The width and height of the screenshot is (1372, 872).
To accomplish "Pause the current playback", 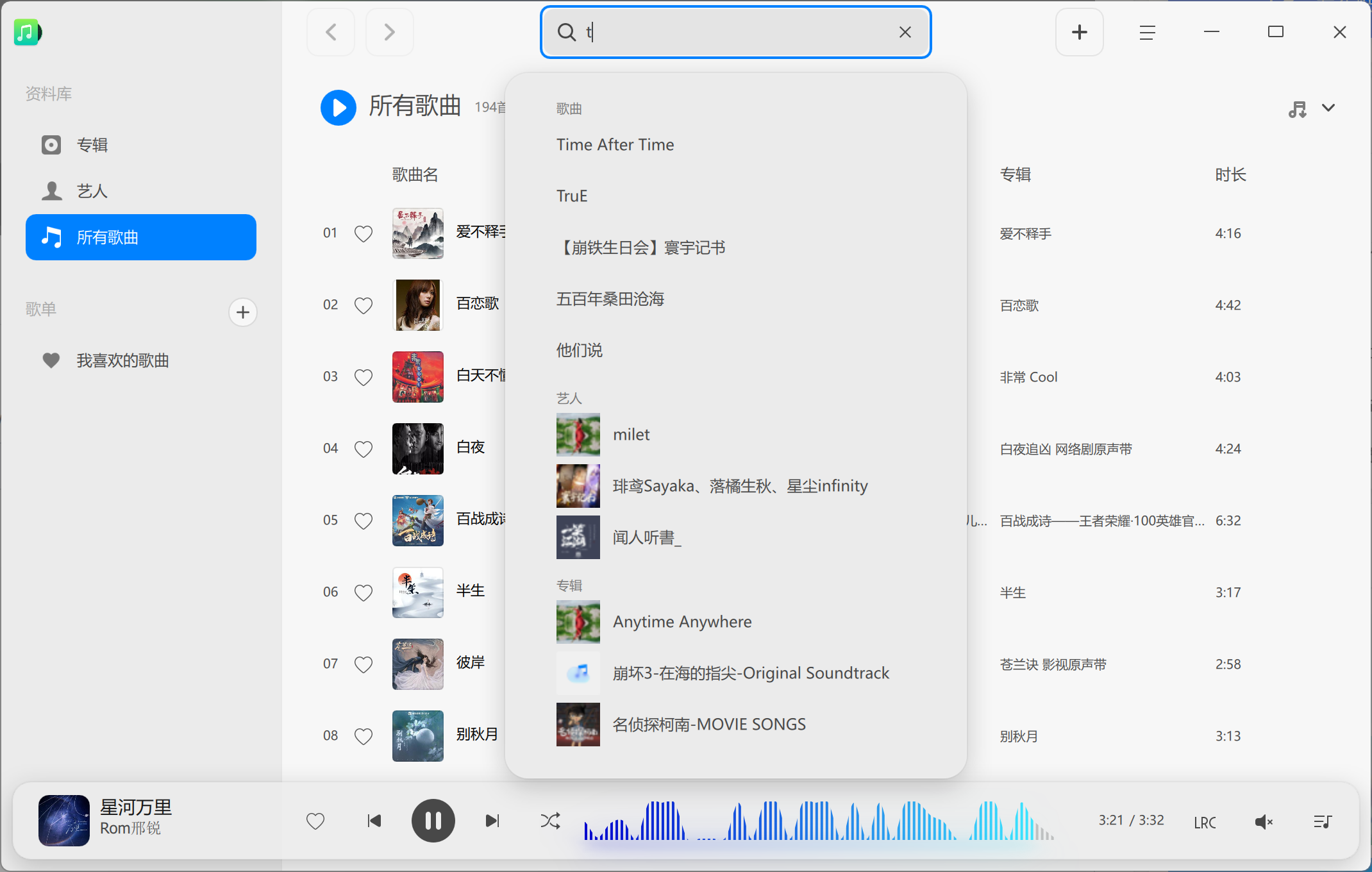I will pos(433,821).
